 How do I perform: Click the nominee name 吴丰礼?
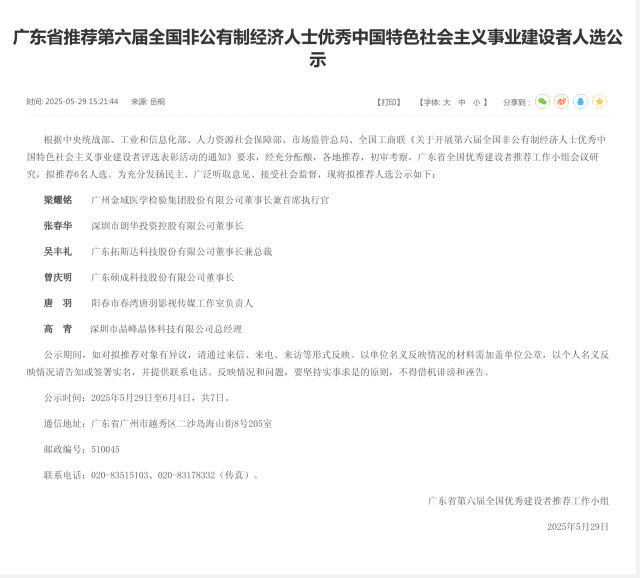pos(58,251)
